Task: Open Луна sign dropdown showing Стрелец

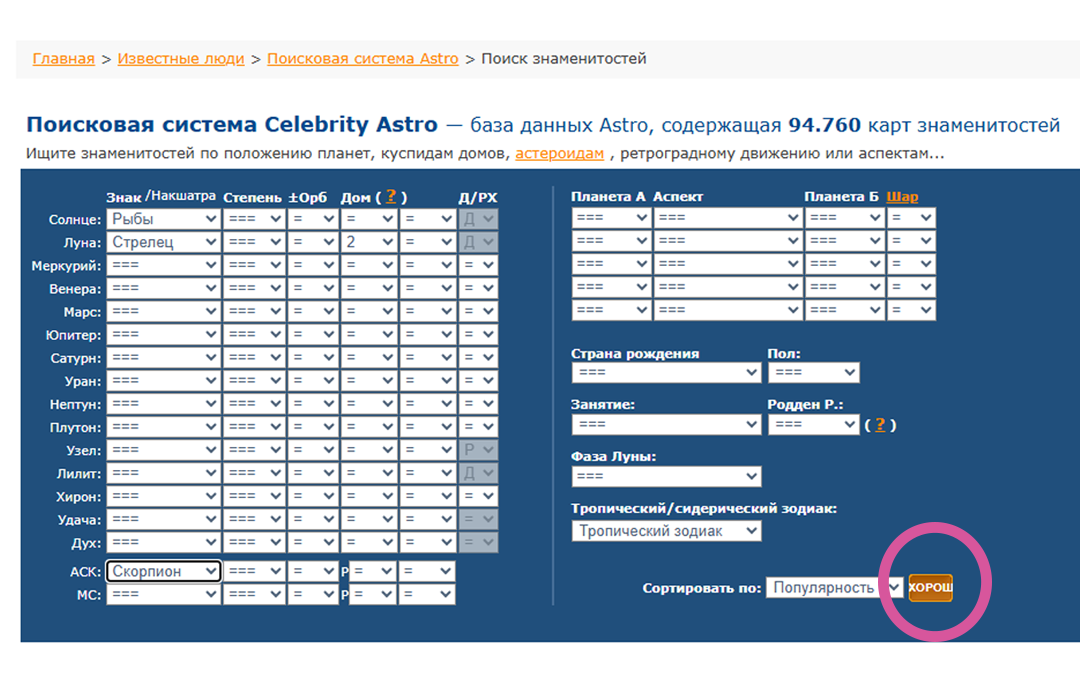Action: [163, 242]
